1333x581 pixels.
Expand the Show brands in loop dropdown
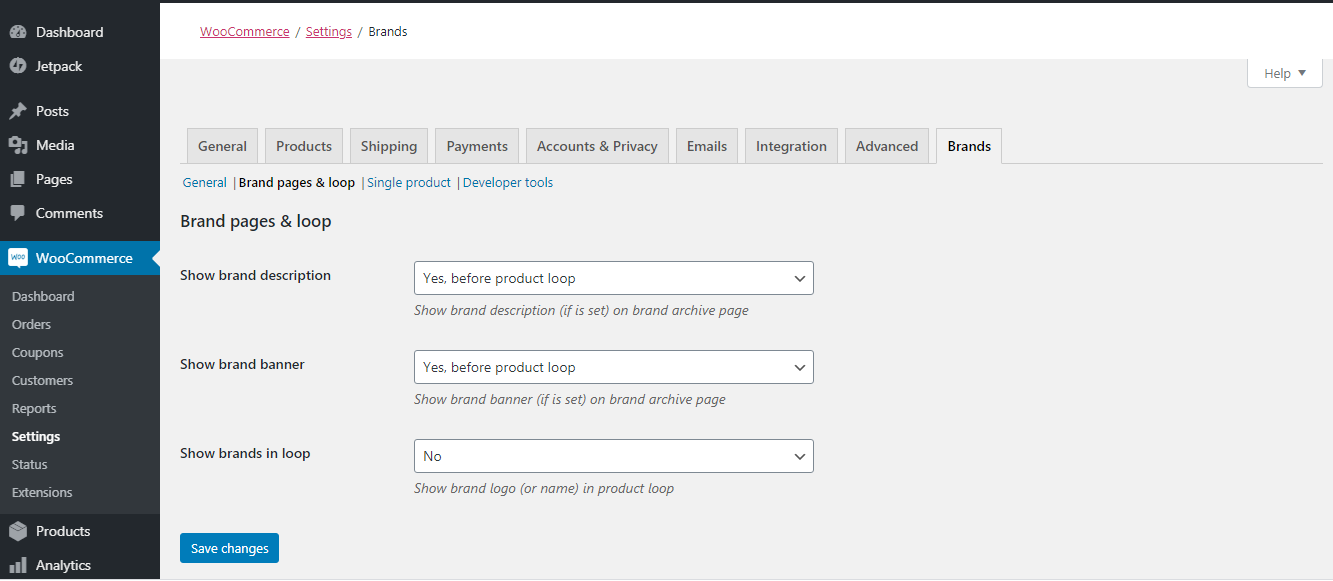coord(613,455)
